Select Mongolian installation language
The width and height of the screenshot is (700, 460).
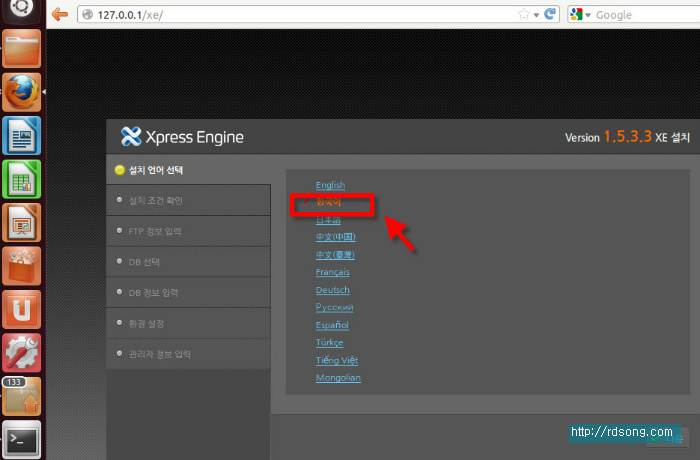(x=338, y=378)
